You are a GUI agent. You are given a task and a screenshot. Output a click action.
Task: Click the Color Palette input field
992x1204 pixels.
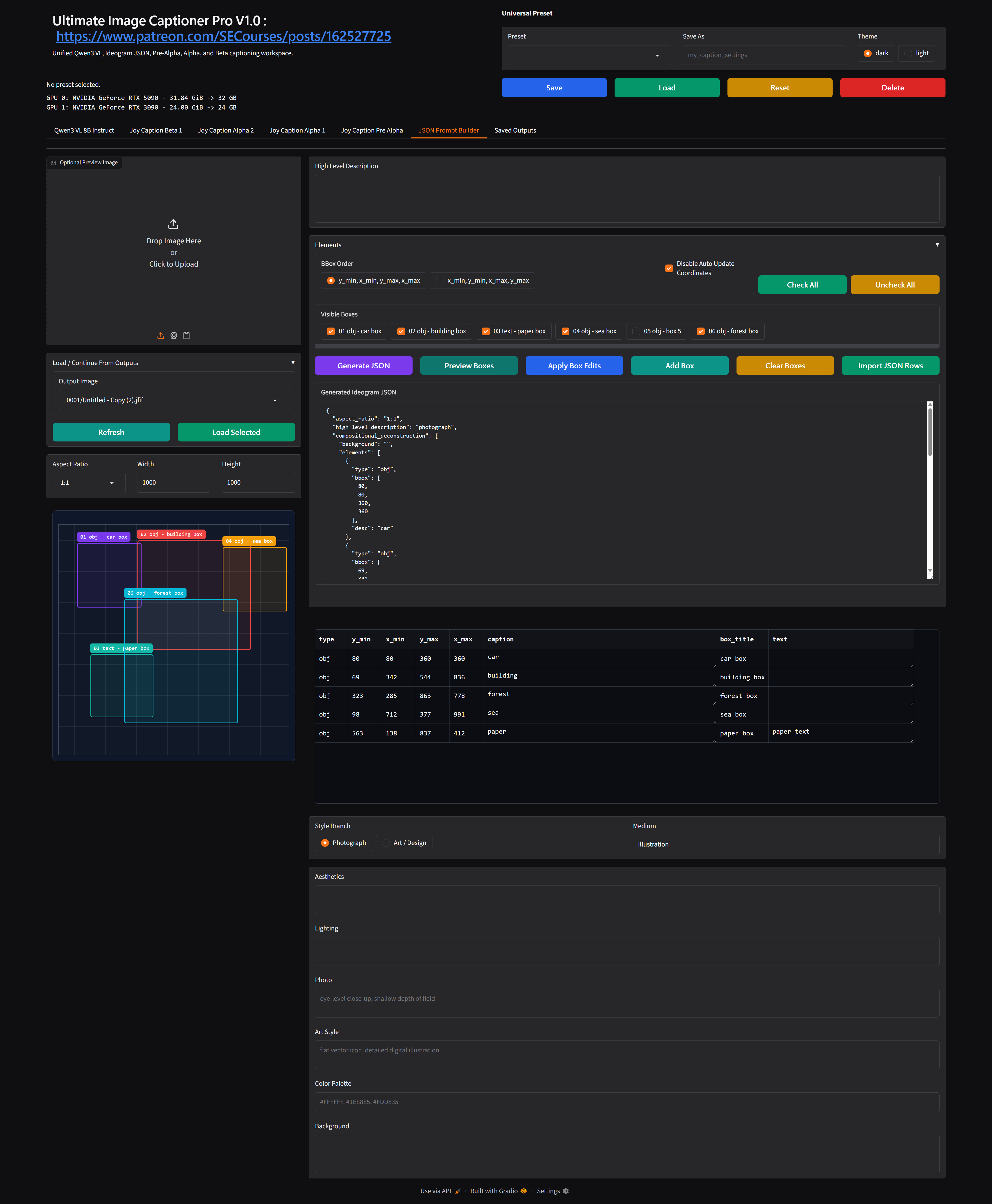[627, 1102]
